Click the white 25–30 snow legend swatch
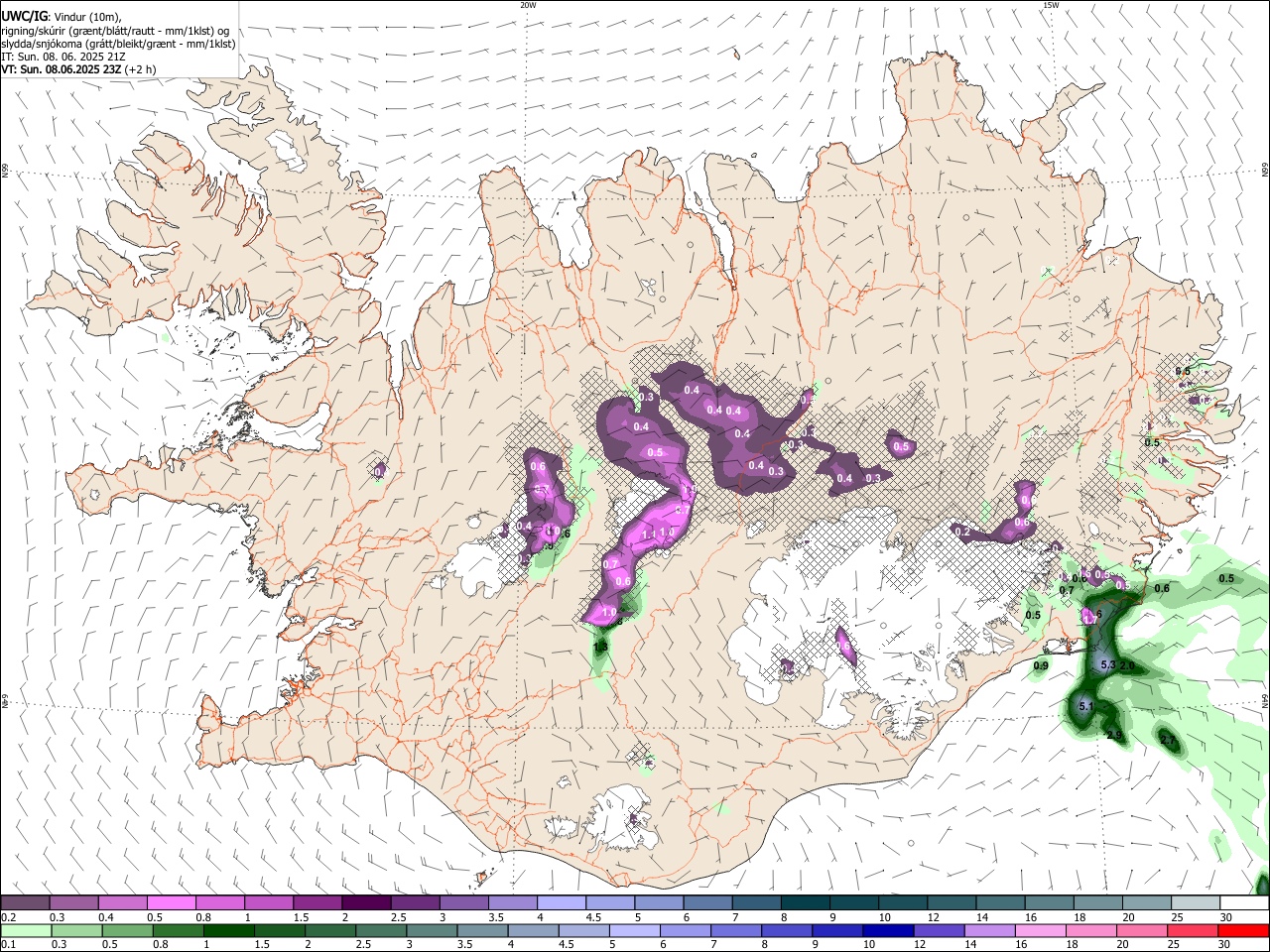This screenshot has width=1270, height=952. tap(1243, 902)
